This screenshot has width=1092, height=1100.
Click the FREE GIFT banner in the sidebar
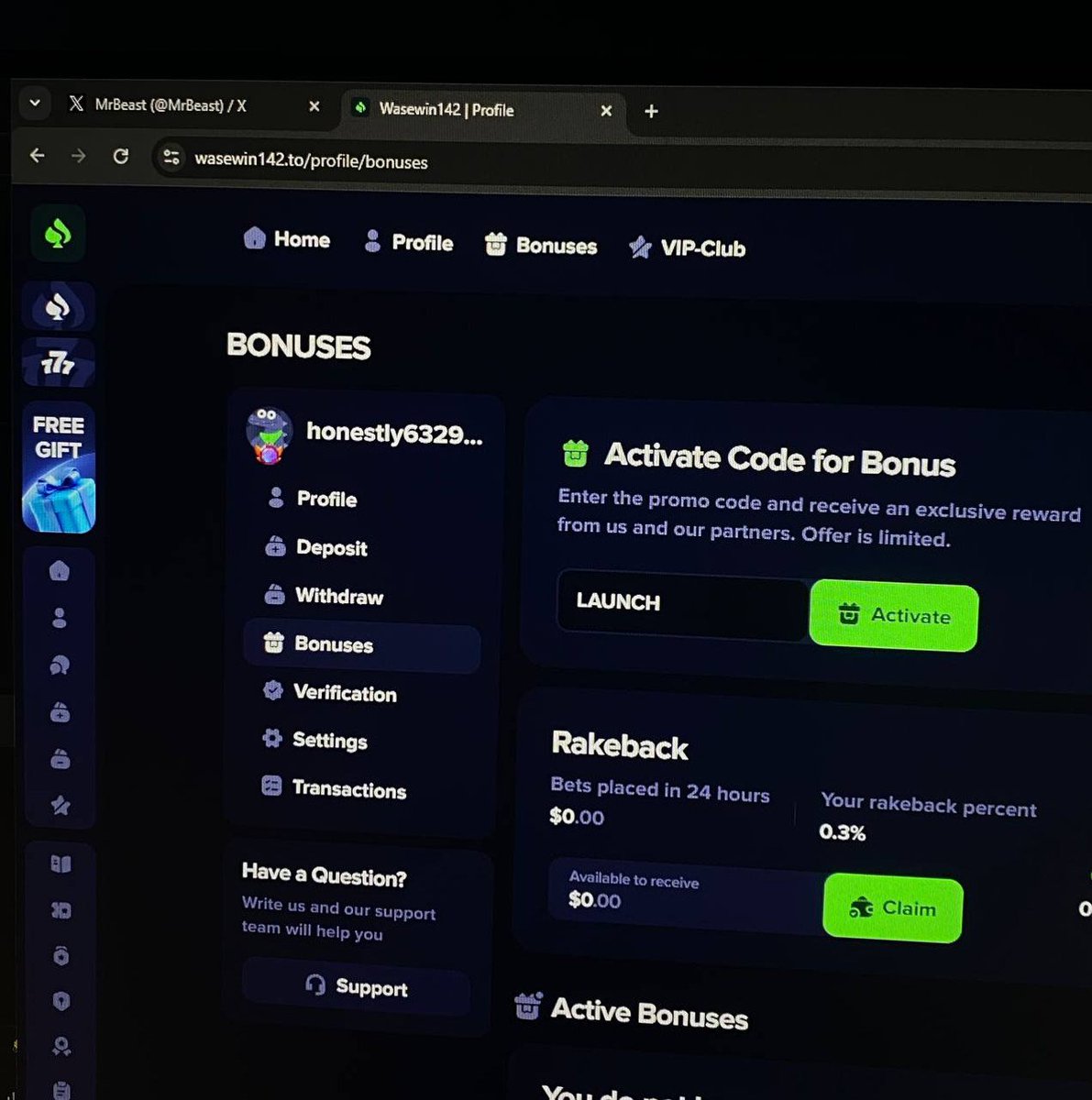click(58, 467)
